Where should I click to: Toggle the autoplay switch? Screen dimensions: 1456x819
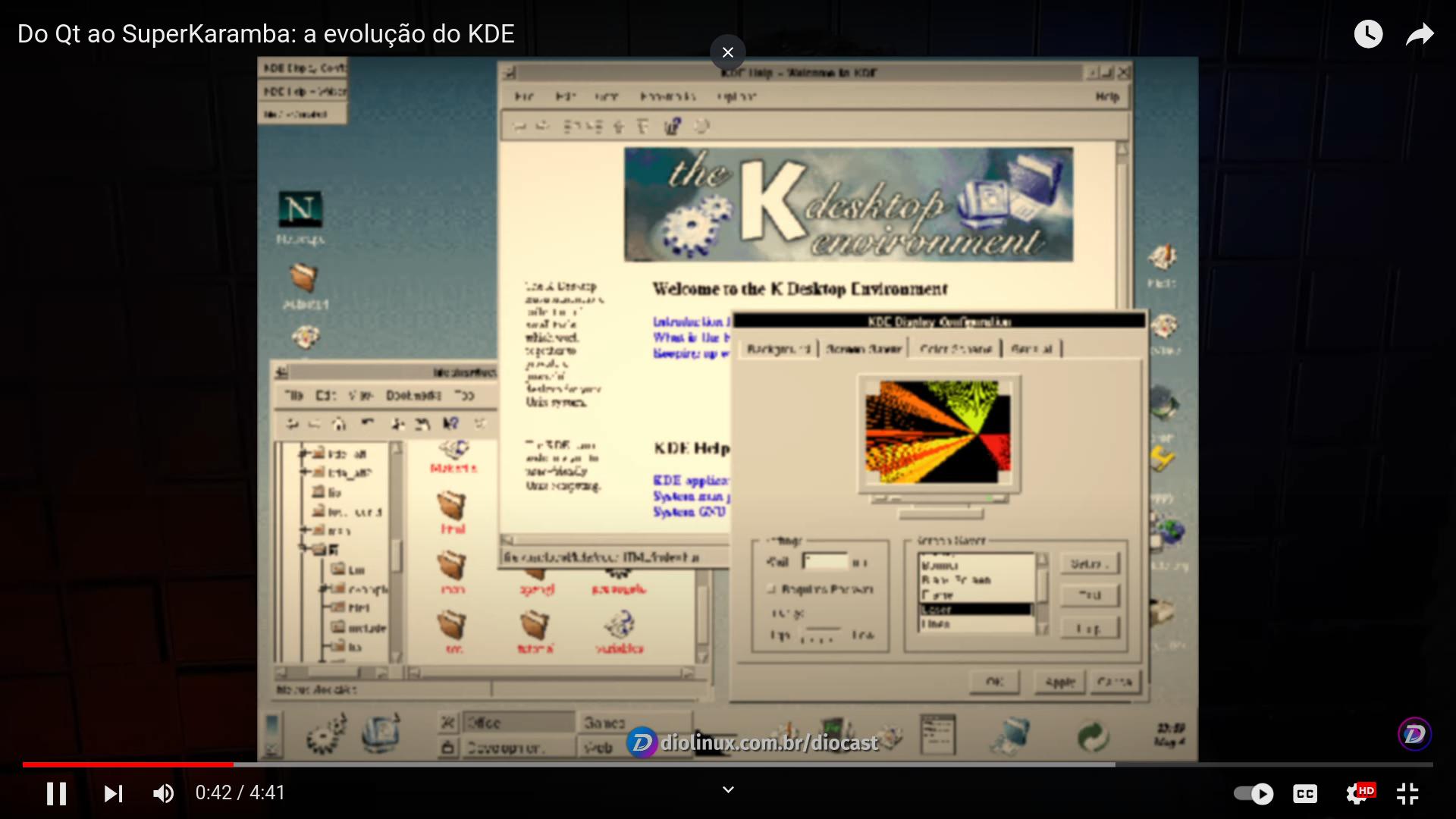pos(1254,793)
